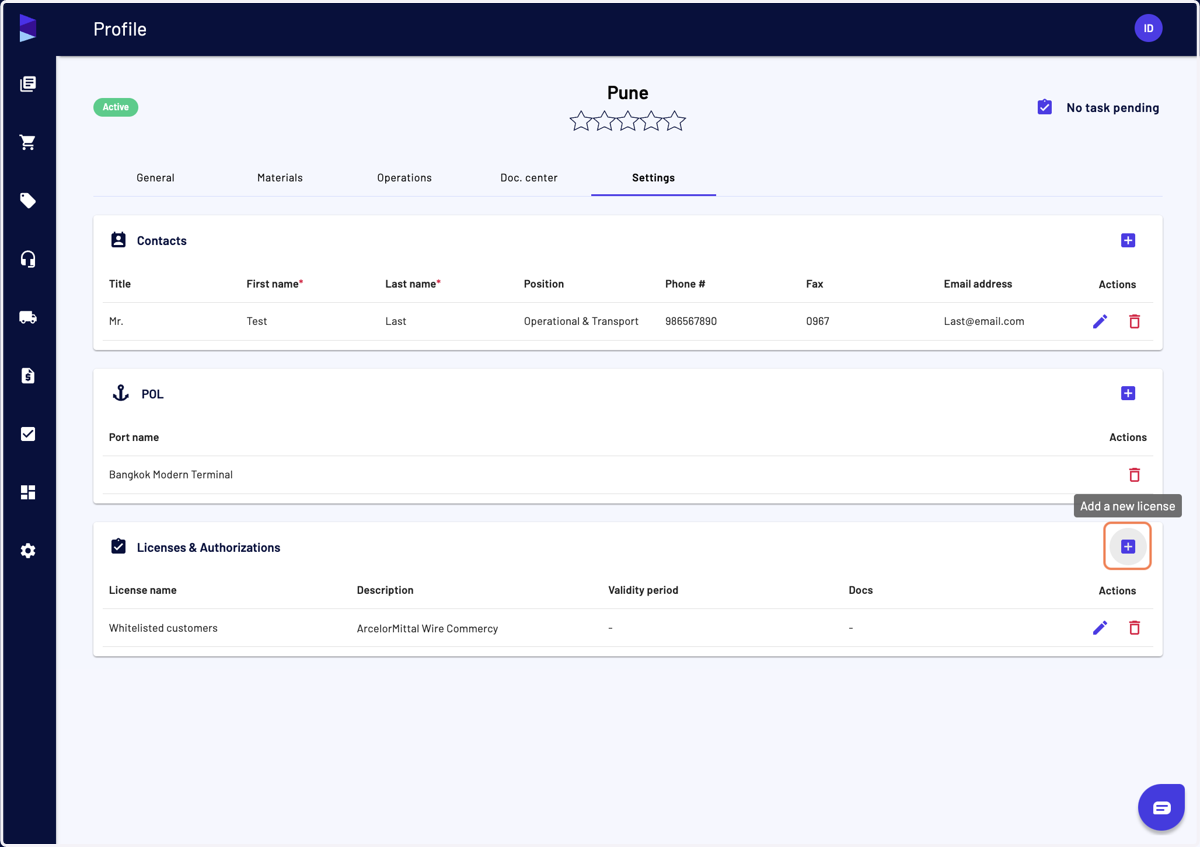Click the No task pending check icon
Viewport: 1200px width, 847px height.
tap(1044, 107)
